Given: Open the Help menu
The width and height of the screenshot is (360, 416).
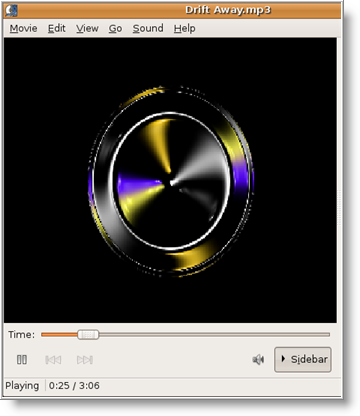Looking at the screenshot, I should [184, 29].
